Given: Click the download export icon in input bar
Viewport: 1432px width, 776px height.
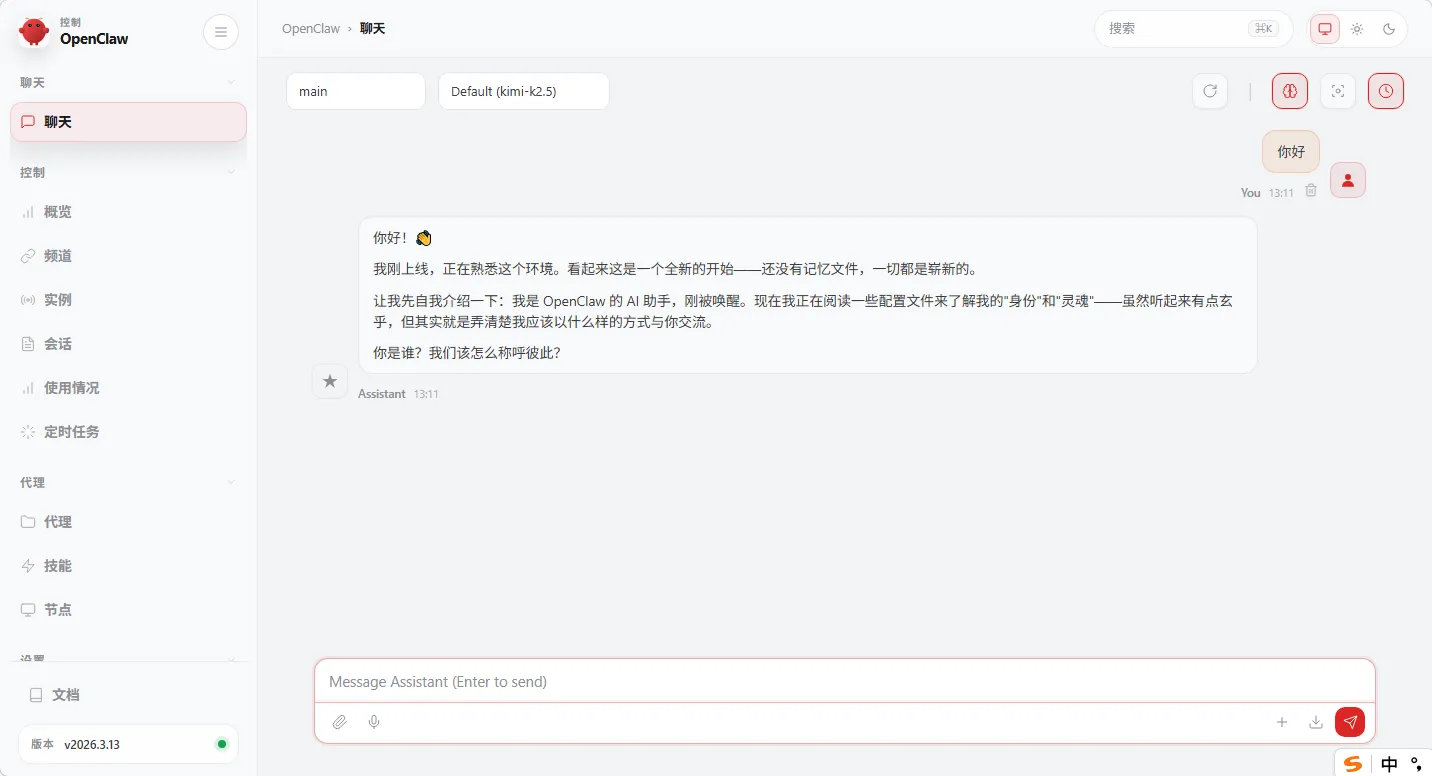Looking at the screenshot, I should click(x=1316, y=722).
